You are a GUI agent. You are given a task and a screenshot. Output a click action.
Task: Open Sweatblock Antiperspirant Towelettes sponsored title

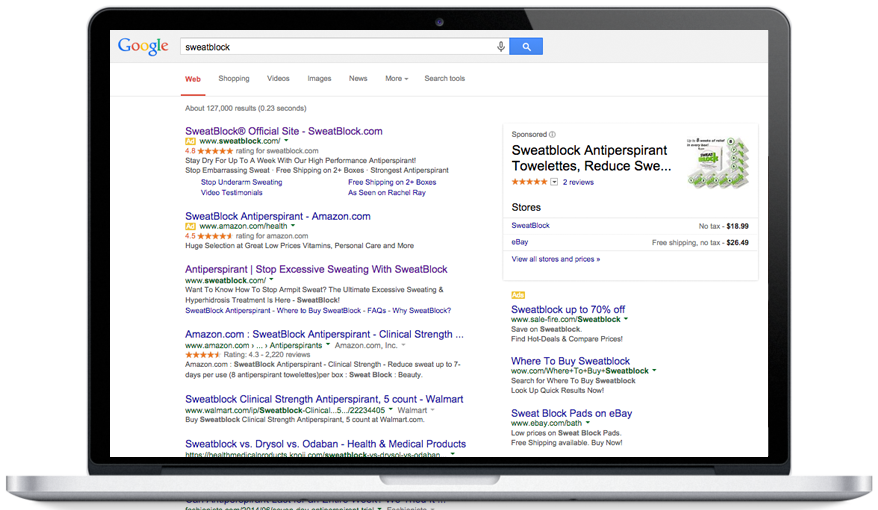(x=591, y=158)
